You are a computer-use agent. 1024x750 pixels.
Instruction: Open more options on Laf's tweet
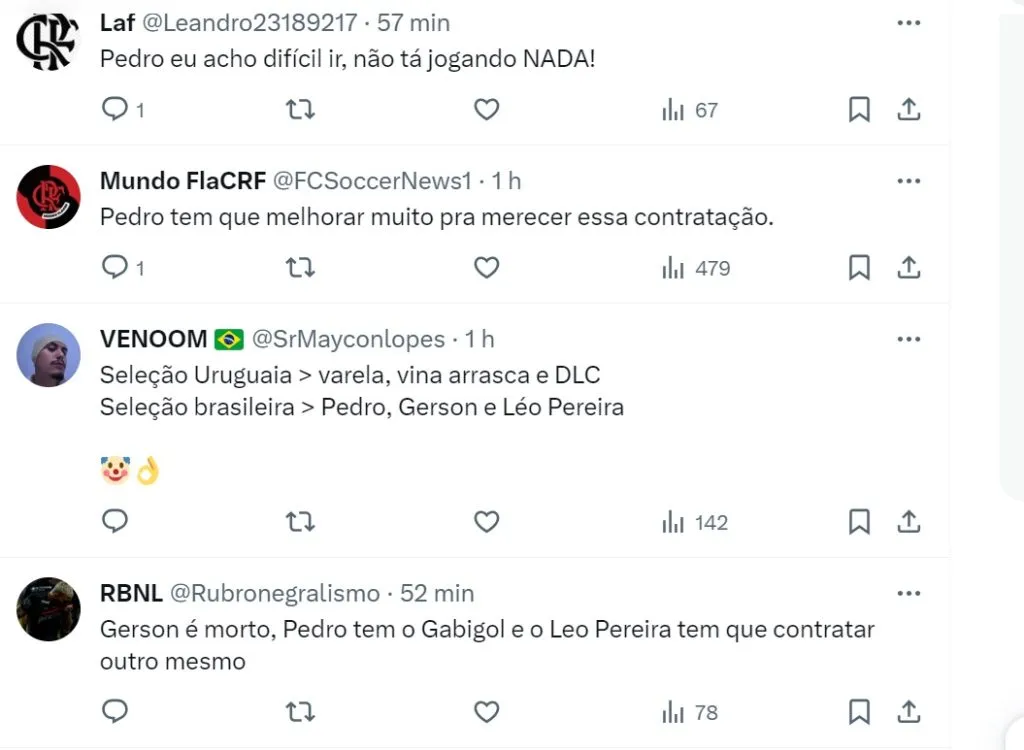click(908, 23)
